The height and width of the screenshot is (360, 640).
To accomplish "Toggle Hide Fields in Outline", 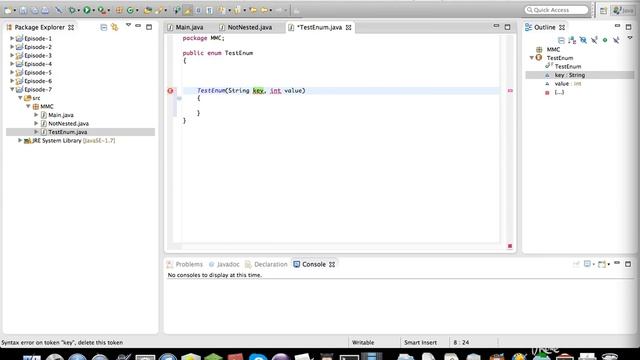I will [583, 40].
